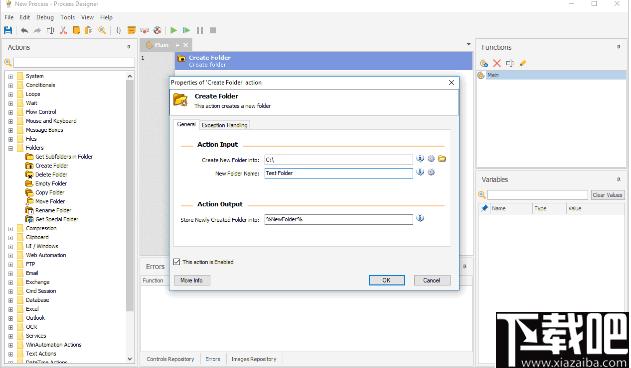This screenshot has width=631, height=368.
Task: Open the Tools menu
Action: tap(68, 17)
